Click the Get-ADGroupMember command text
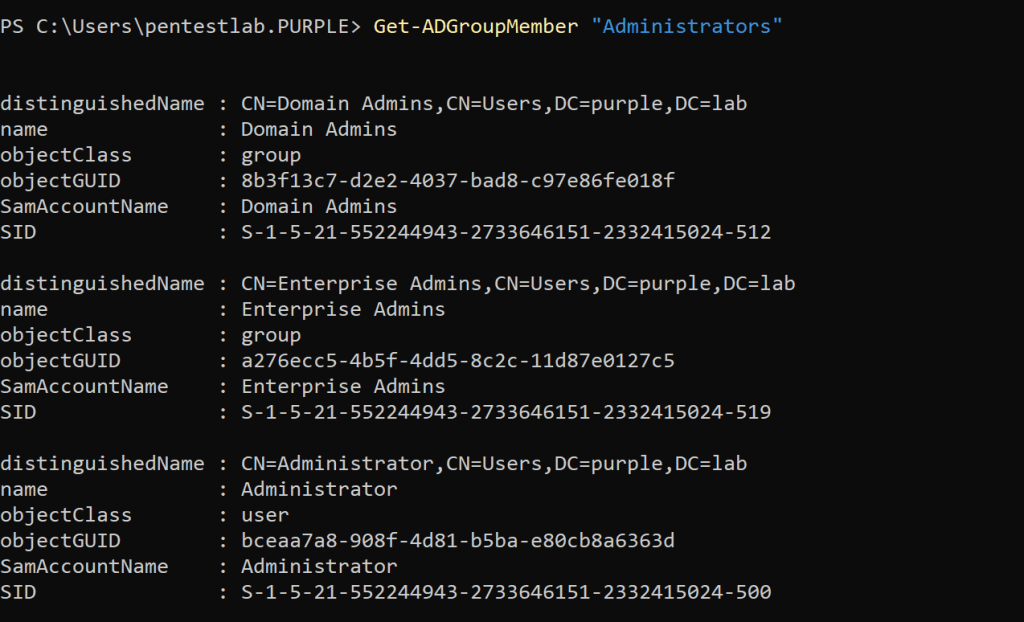The height and width of the screenshot is (622, 1024). [x=475, y=26]
